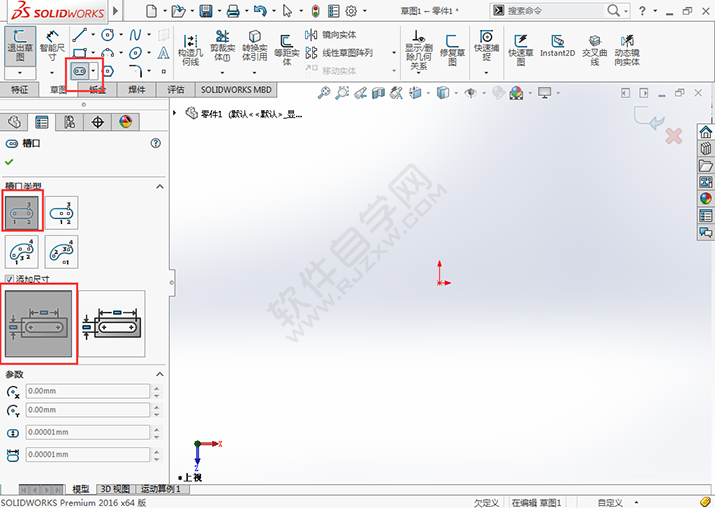Click Quick Snaps (快速捕捉) tool
Viewport: 715px width, 508px height.
coord(487,46)
